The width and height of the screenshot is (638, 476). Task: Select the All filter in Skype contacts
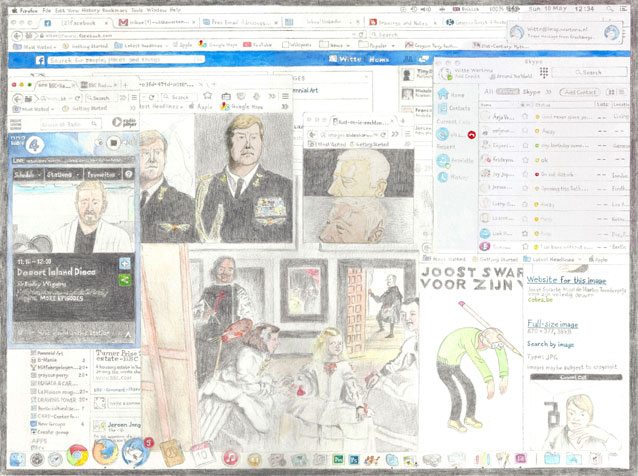tap(488, 92)
